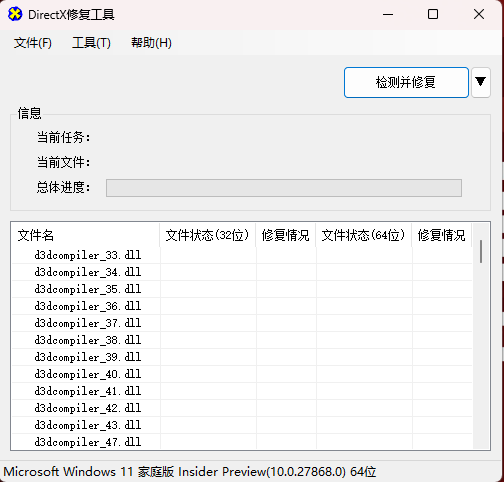
Task: Select the d3dcompiler_40.dll entry
Action: tap(88, 374)
